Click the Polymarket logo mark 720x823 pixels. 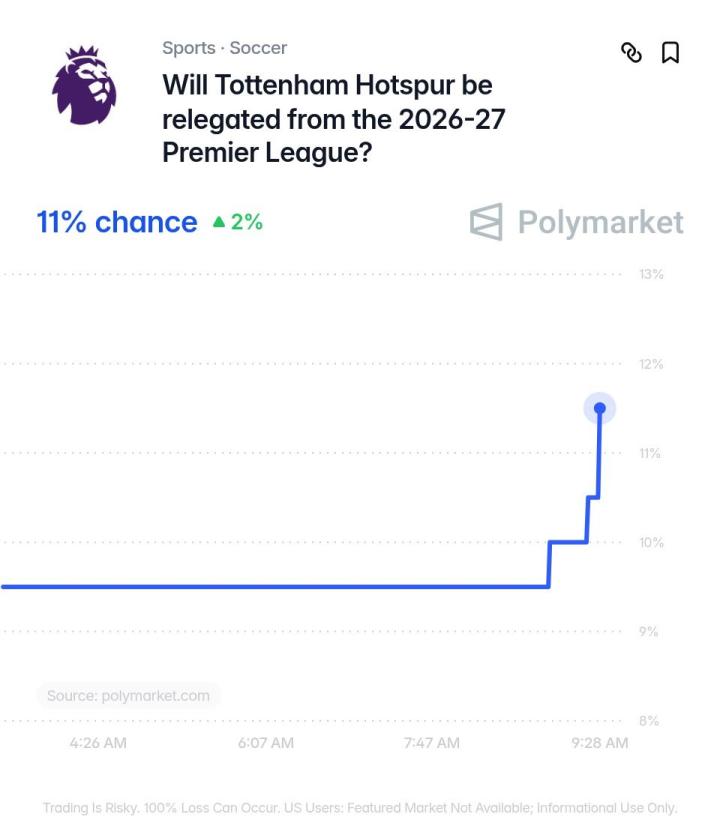[x=486, y=222]
